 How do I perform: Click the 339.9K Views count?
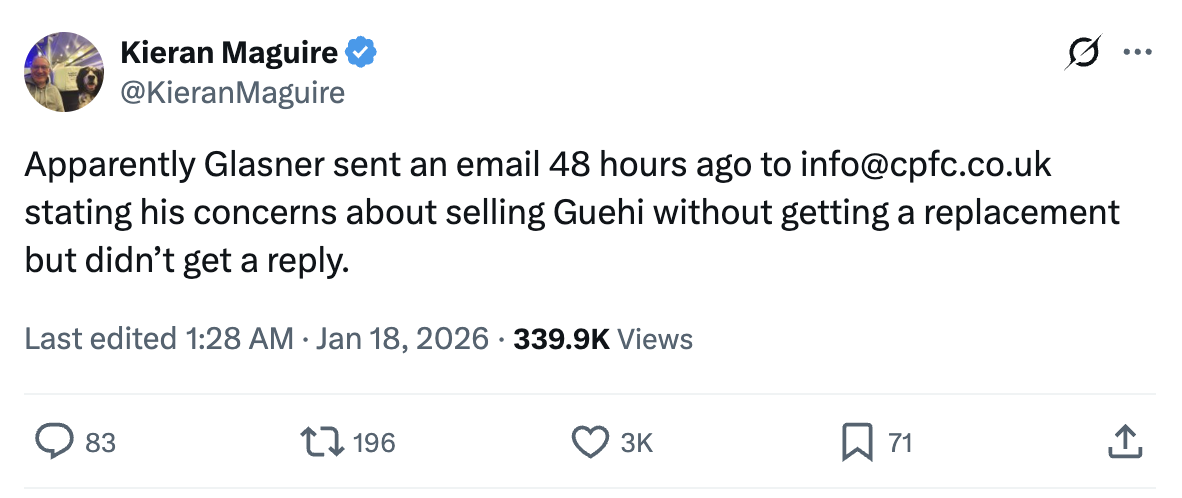(x=603, y=339)
